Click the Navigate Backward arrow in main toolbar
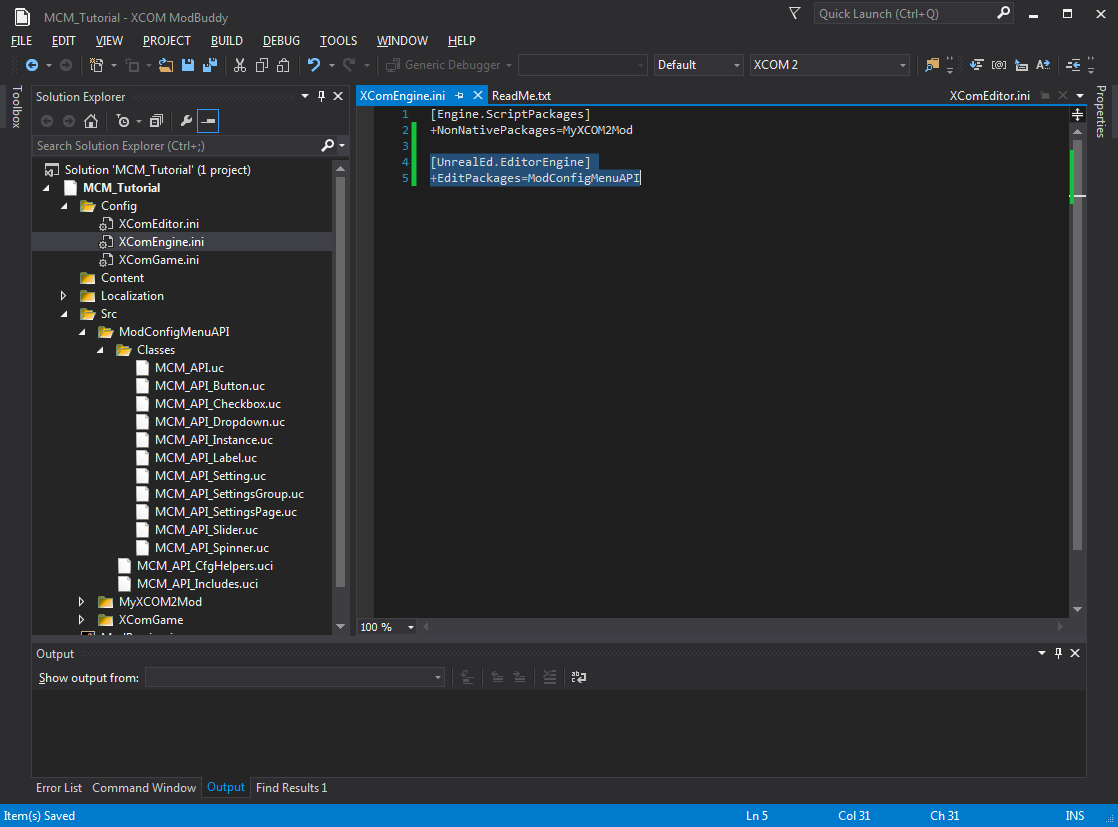The width and height of the screenshot is (1118, 827). pyautogui.click(x=31, y=65)
